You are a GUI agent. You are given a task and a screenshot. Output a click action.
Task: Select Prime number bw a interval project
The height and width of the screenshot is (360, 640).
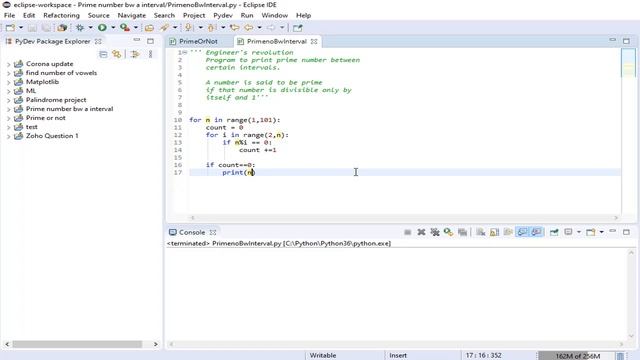[69, 109]
